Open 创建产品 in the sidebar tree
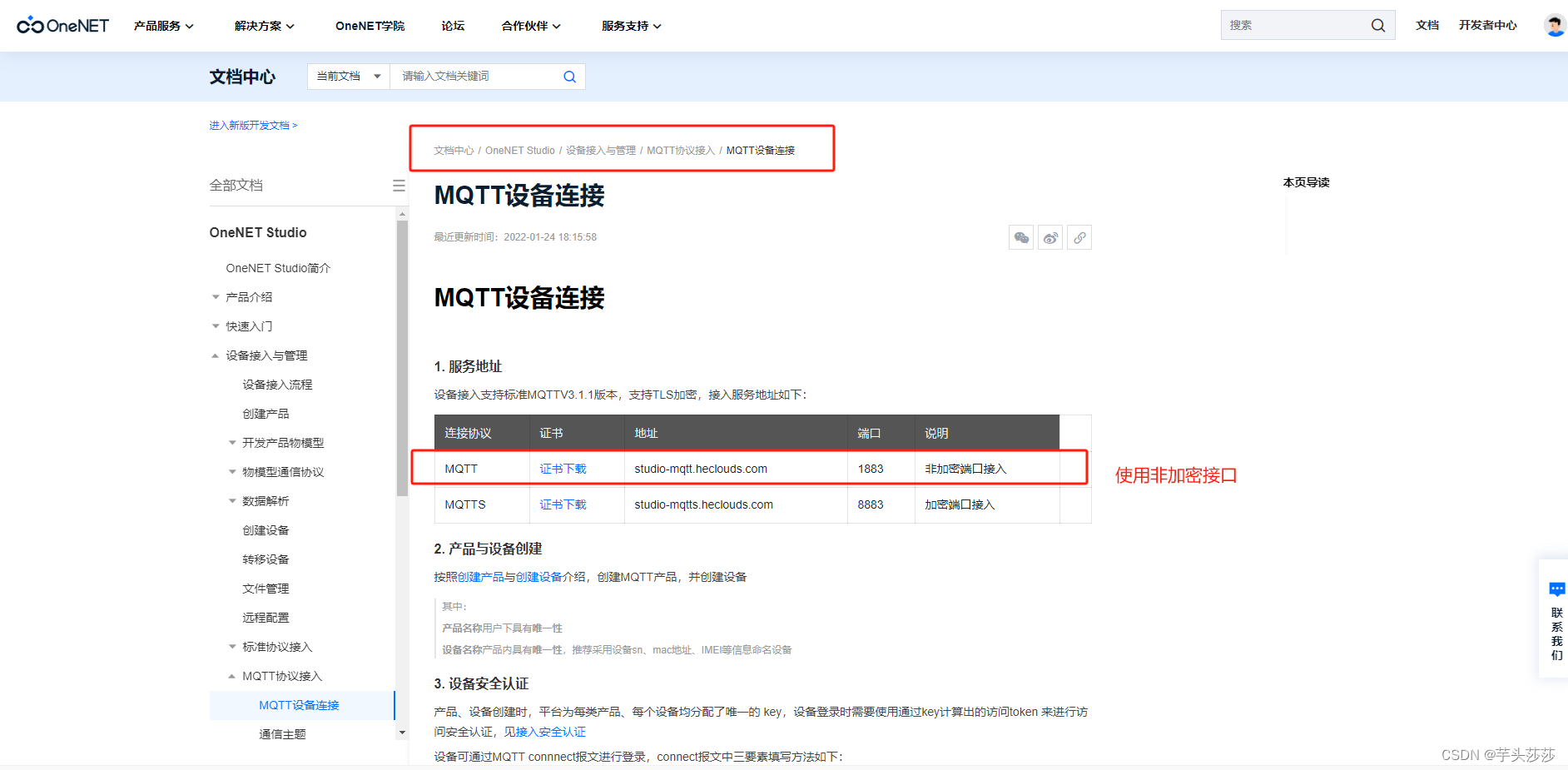Viewport: 1568px width, 770px height. click(265, 414)
